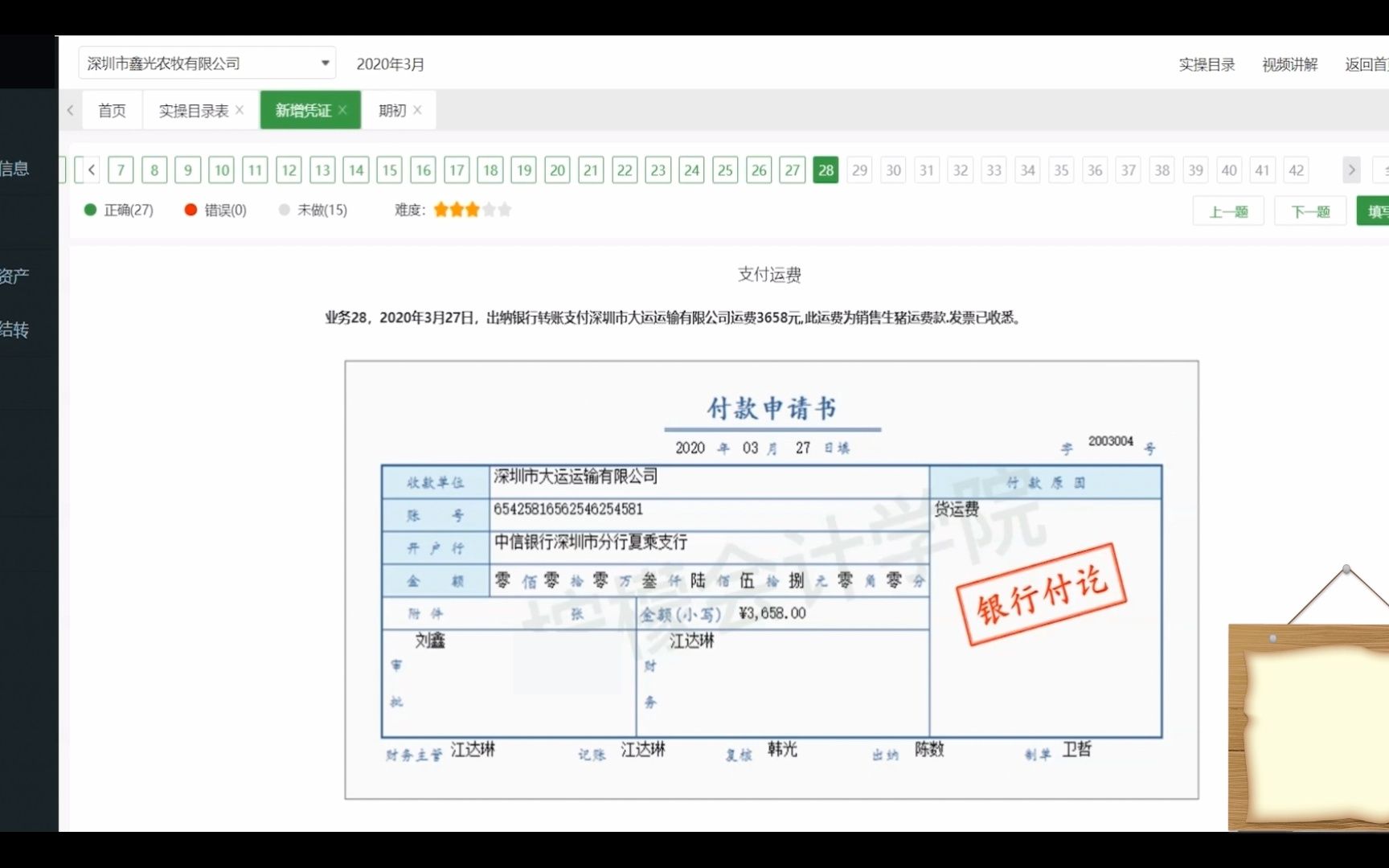
Task: Jump to question 34
Action: [1028, 170]
